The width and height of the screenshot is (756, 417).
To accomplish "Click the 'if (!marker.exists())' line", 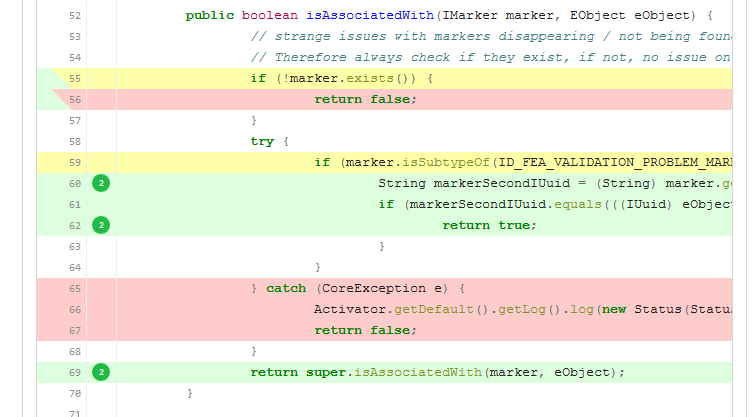I will pos(341,79).
